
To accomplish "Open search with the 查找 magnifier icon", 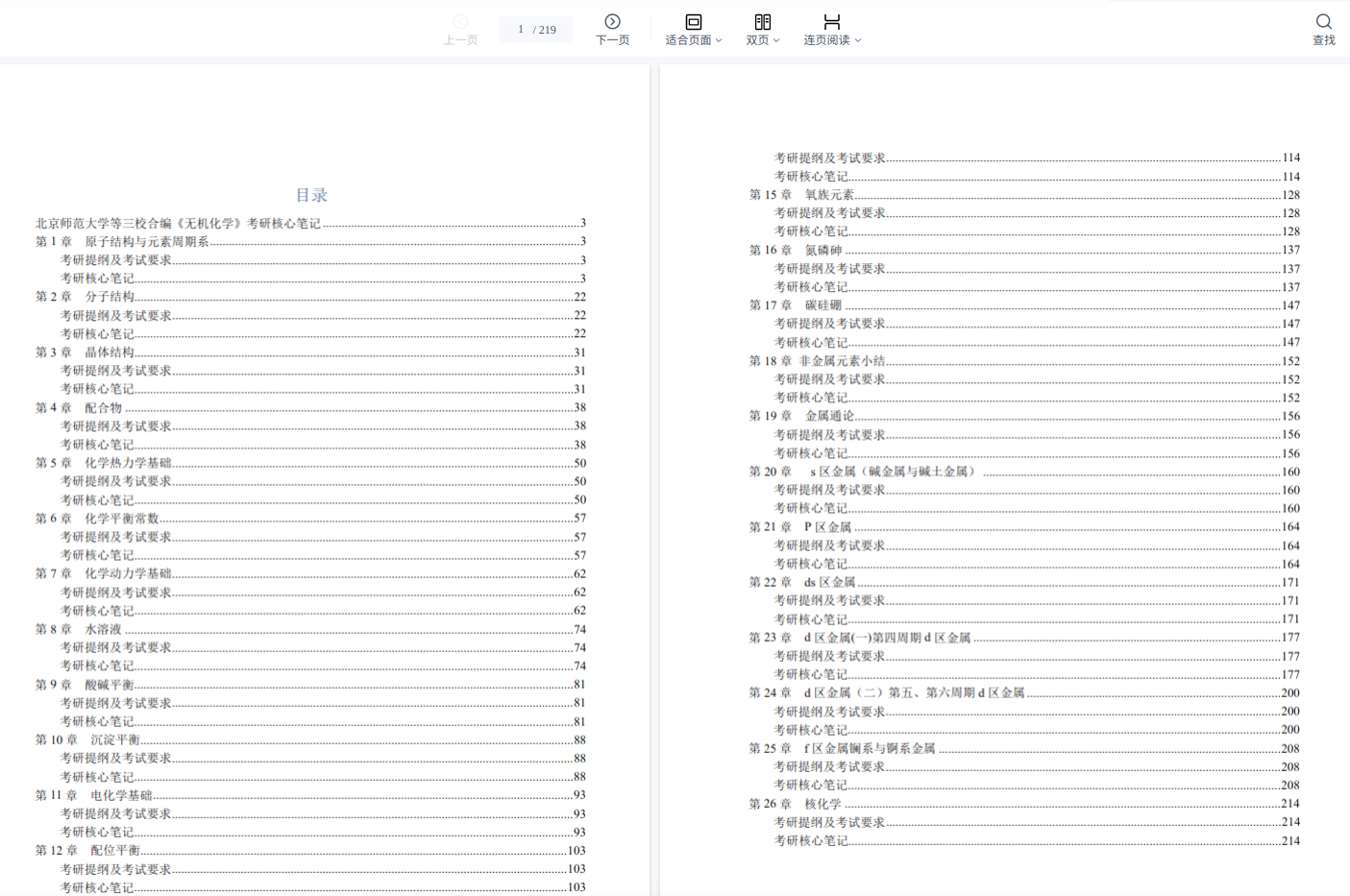I will click(x=1323, y=22).
